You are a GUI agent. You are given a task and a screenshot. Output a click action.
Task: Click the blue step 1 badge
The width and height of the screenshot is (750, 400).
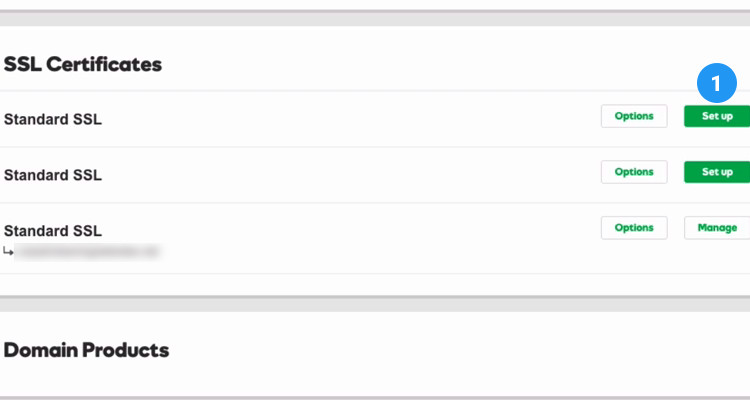click(x=717, y=84)
